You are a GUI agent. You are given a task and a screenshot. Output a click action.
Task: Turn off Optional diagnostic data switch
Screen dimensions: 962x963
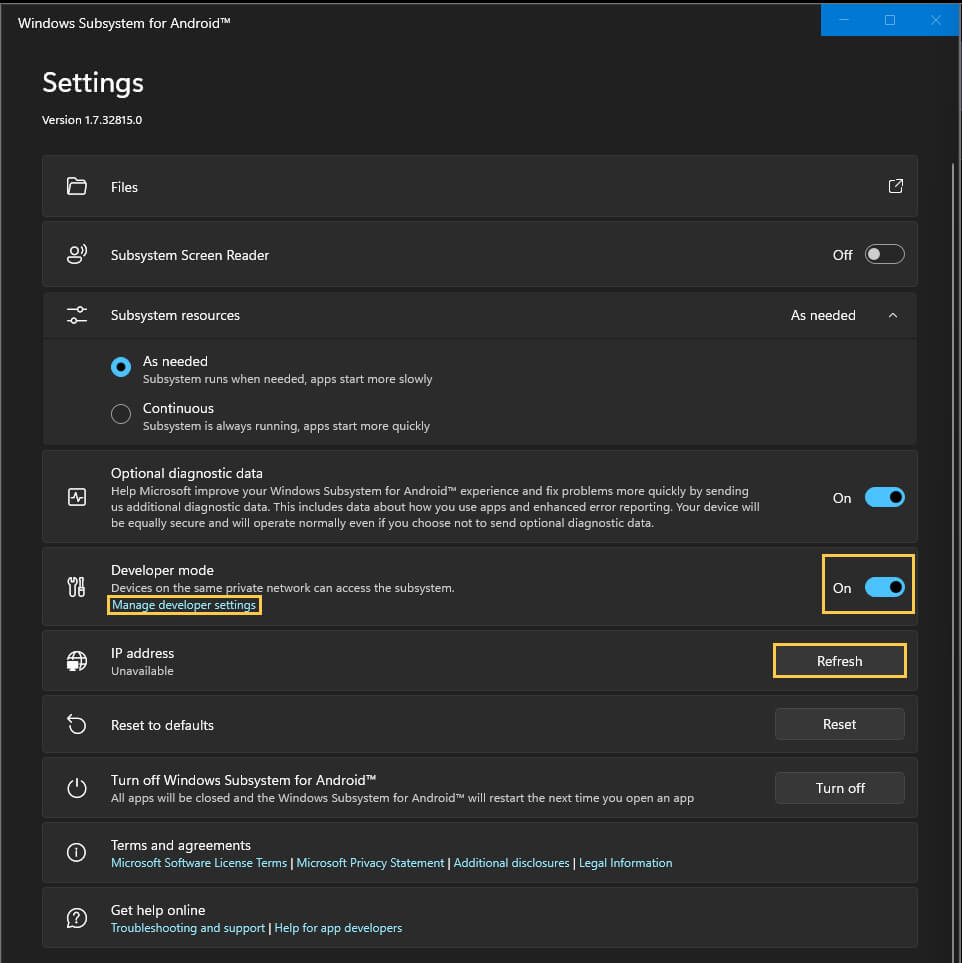[884, 497]
